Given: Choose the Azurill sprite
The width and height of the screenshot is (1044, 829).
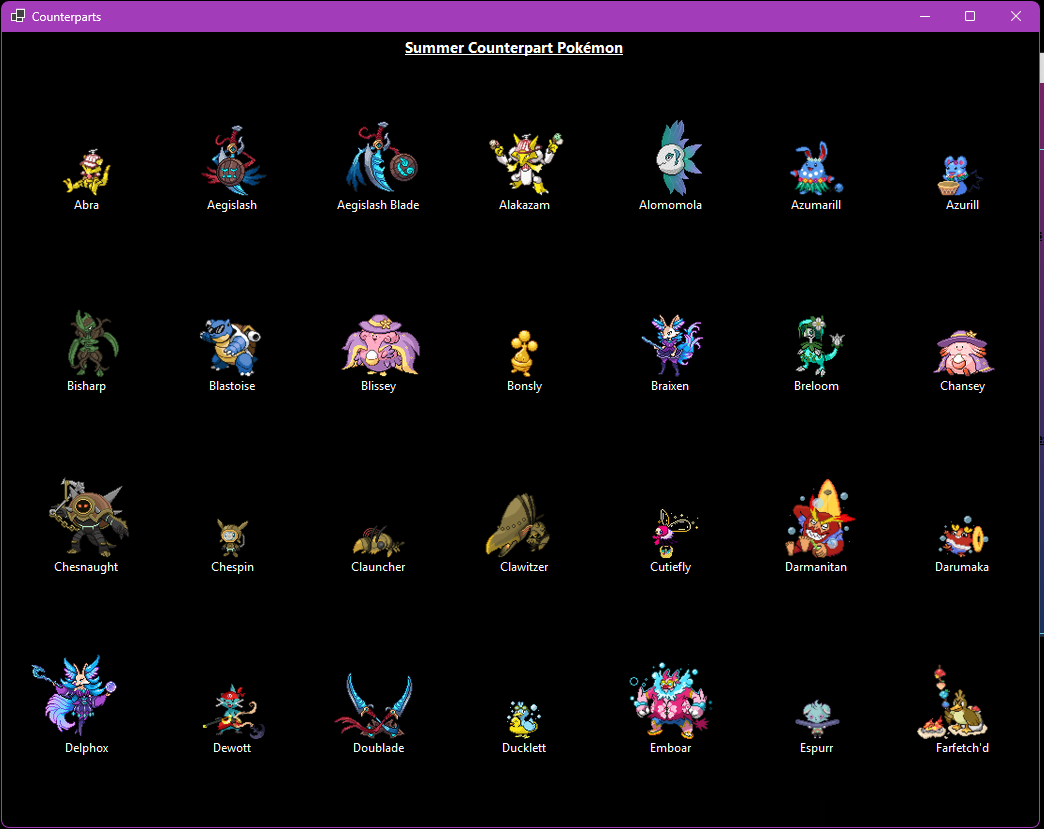Looking at the screenshot, I should click(x=959, y=174).
